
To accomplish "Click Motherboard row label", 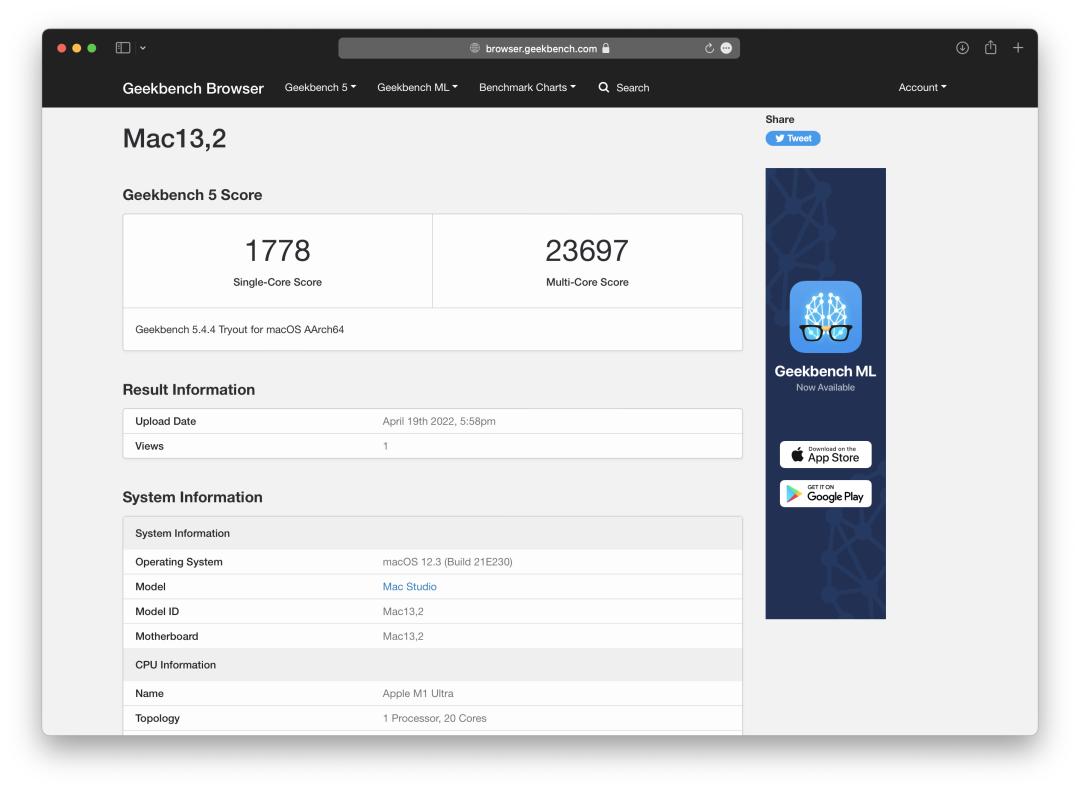I will [167, 636].
